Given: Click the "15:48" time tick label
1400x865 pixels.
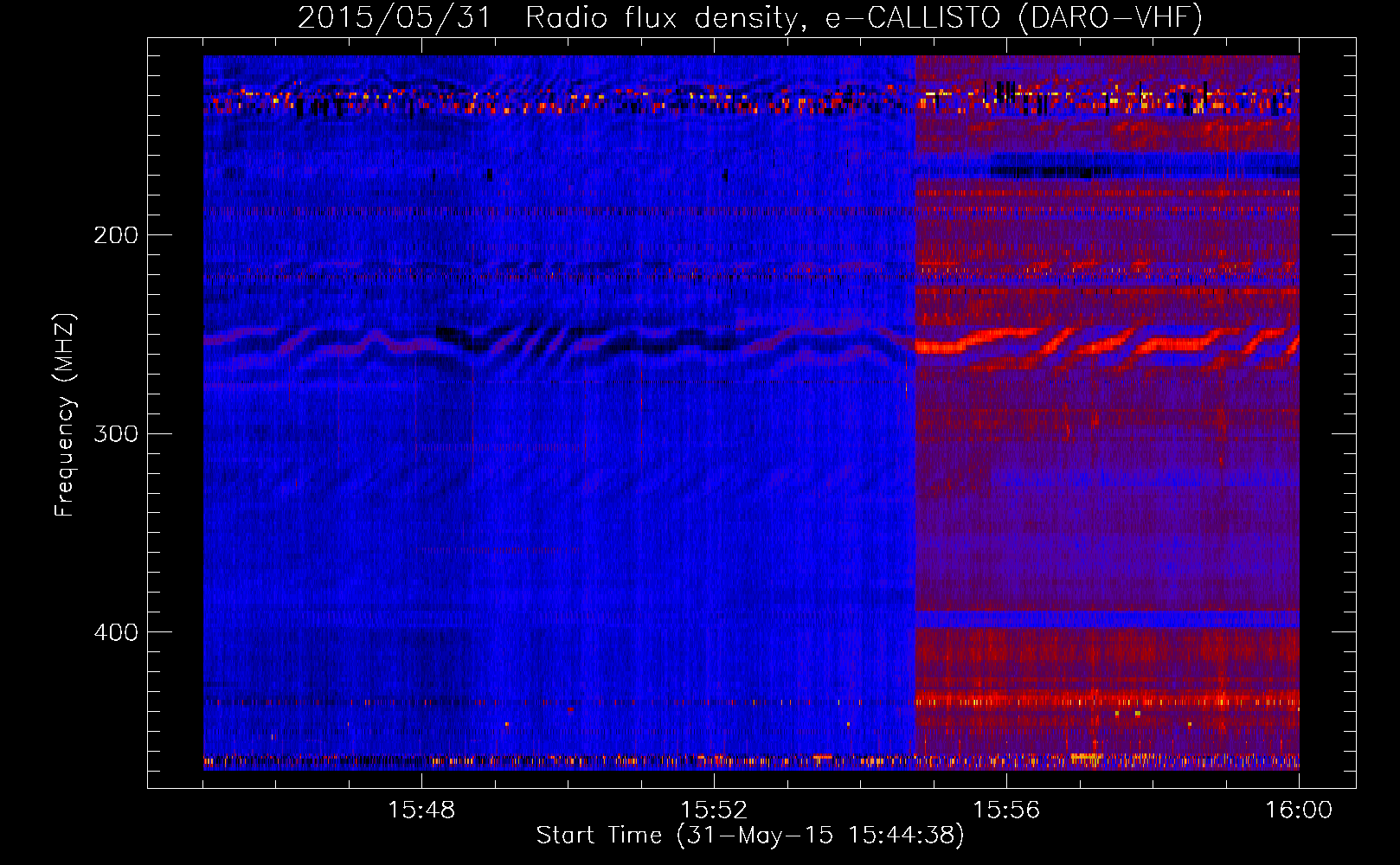Looking at the screenshot, I should pos(421,811).
